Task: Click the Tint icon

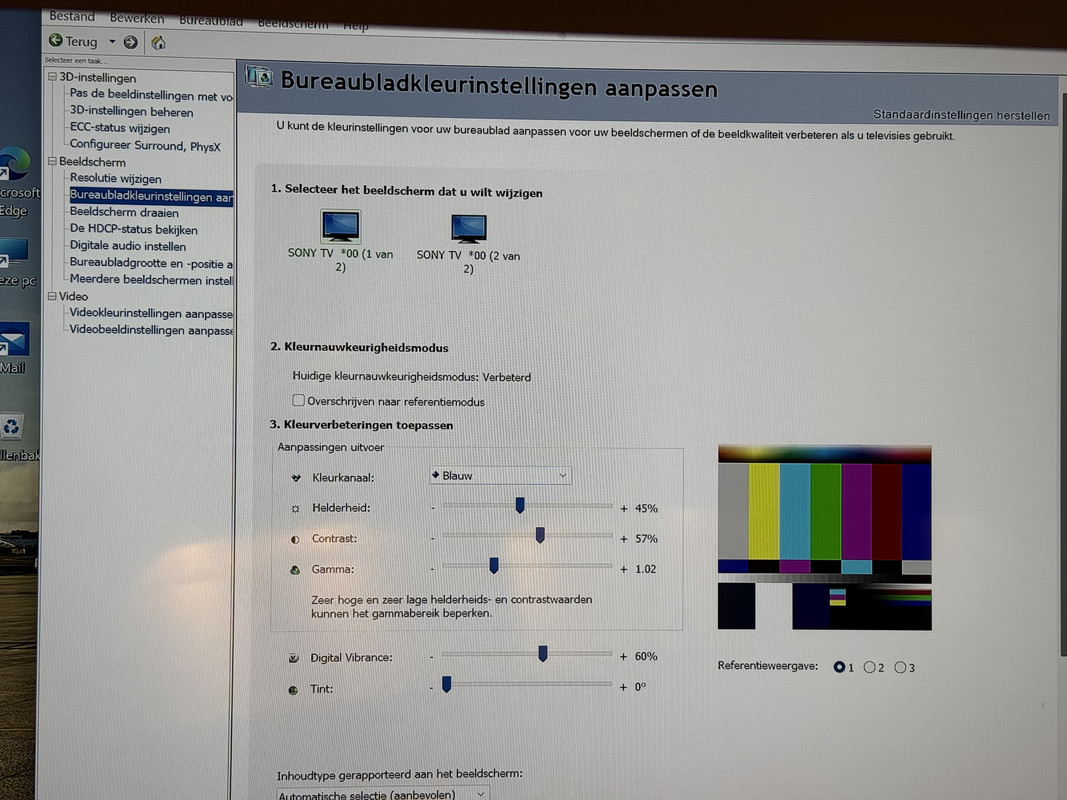Action: (x=293, y=690)
